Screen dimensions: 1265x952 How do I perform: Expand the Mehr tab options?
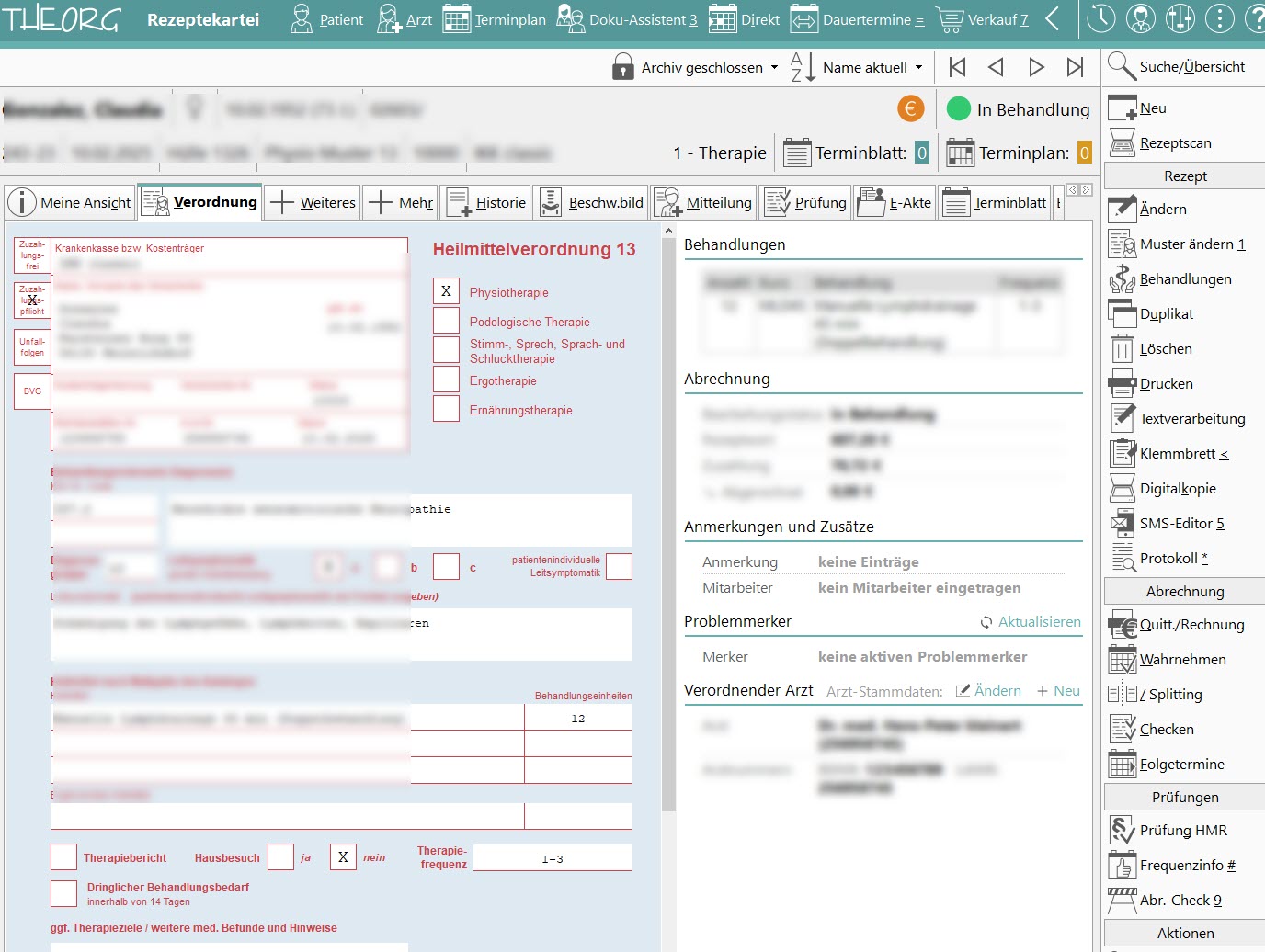400,202
